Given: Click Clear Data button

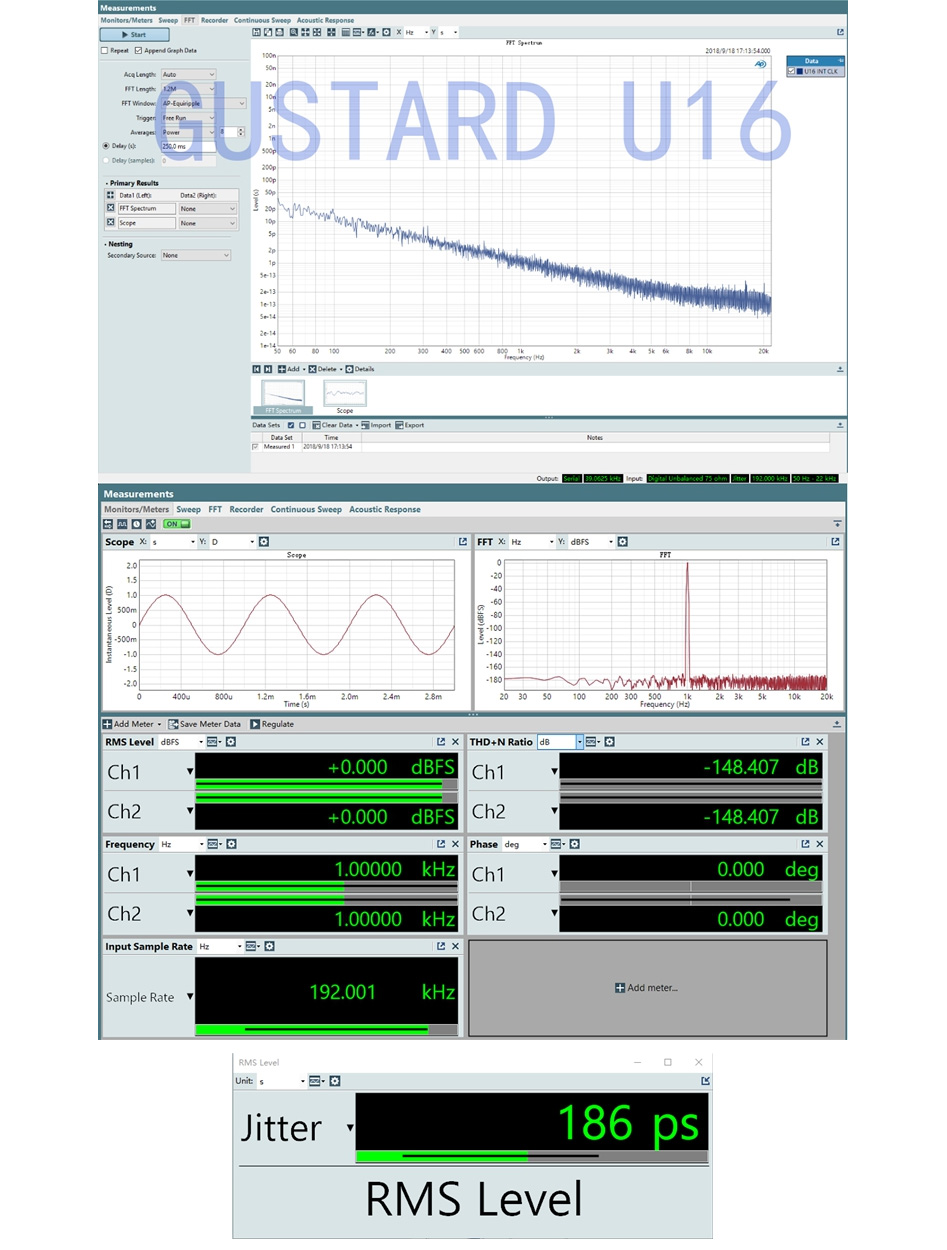Looking at the screenshot, I should coord(335,425).
